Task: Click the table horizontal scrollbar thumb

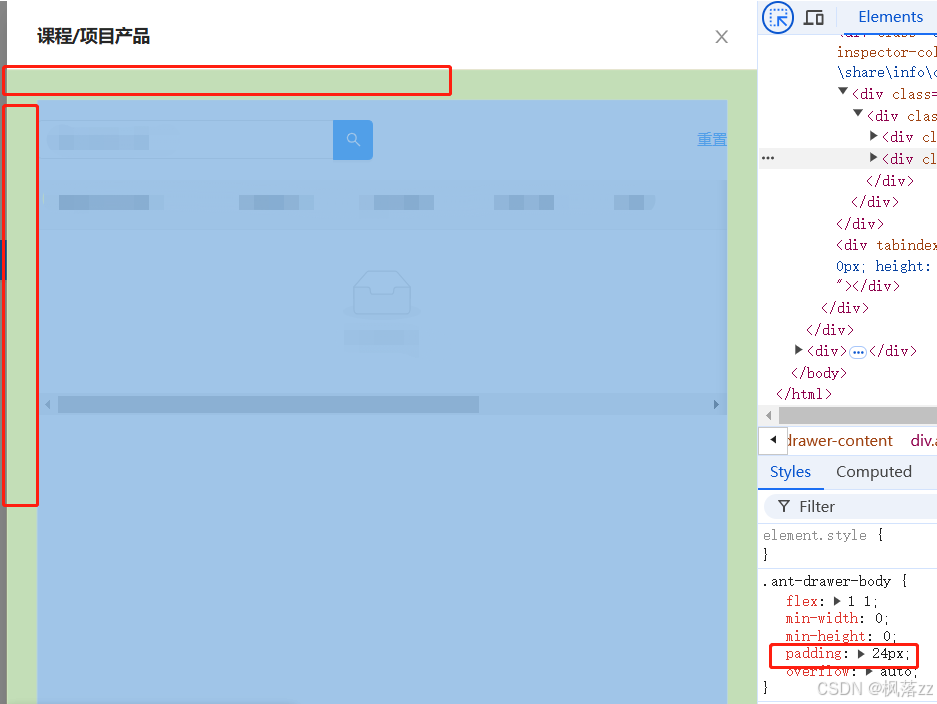Action: (268, 405)
